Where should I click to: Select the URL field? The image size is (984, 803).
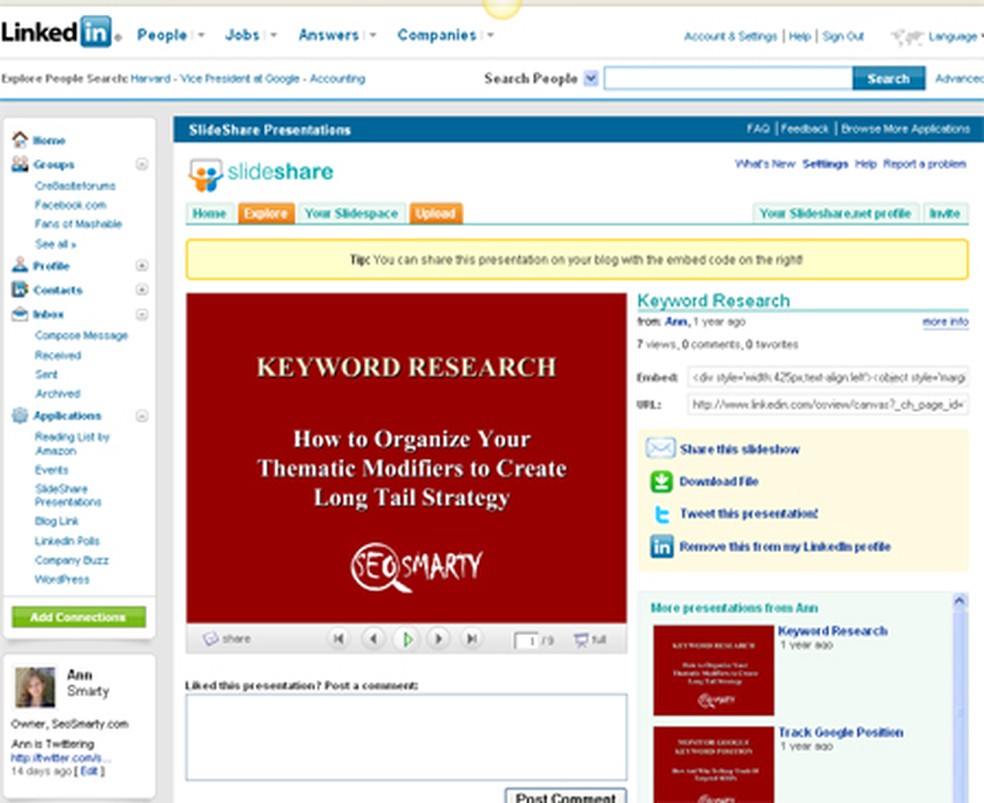click(828, 405)
